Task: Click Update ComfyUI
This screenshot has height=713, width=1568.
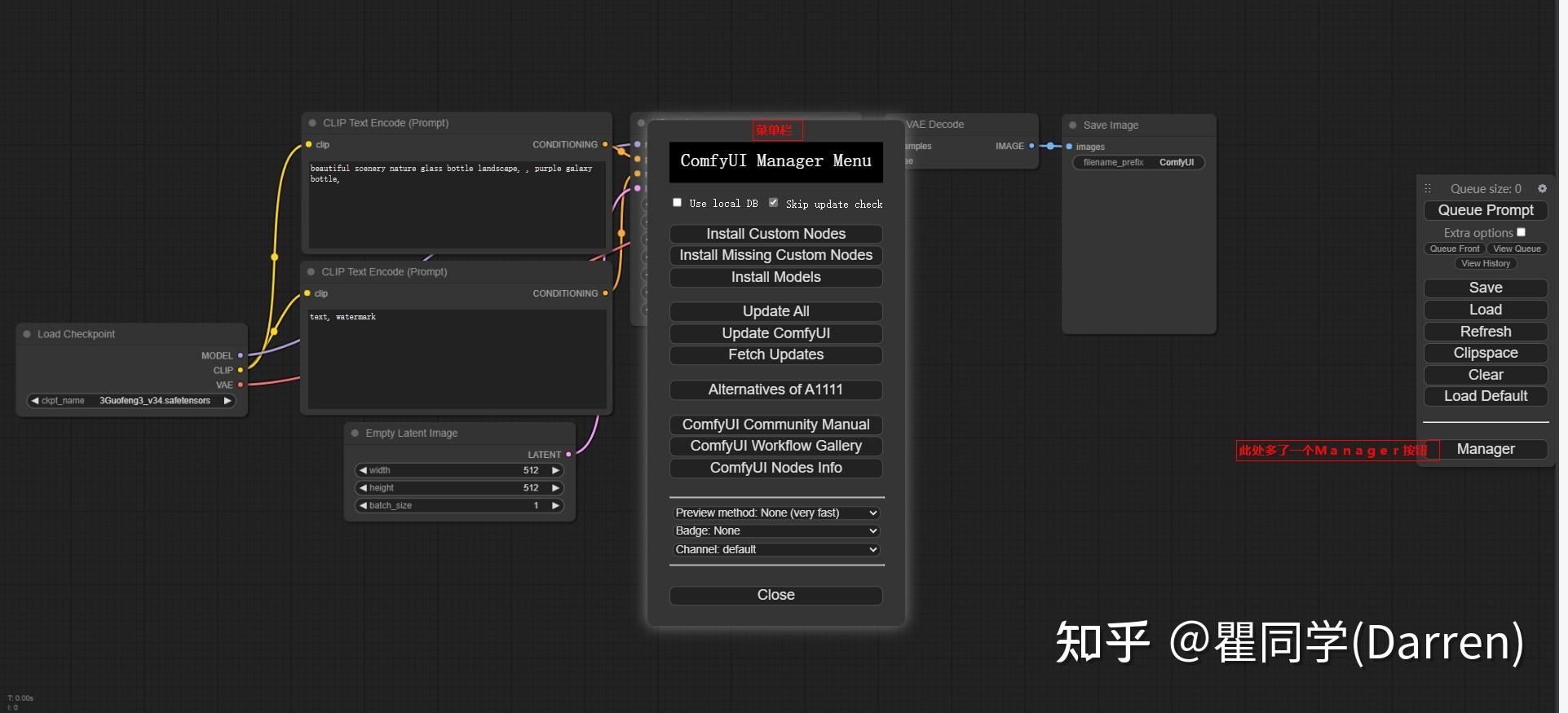Action: click(776, 333)
